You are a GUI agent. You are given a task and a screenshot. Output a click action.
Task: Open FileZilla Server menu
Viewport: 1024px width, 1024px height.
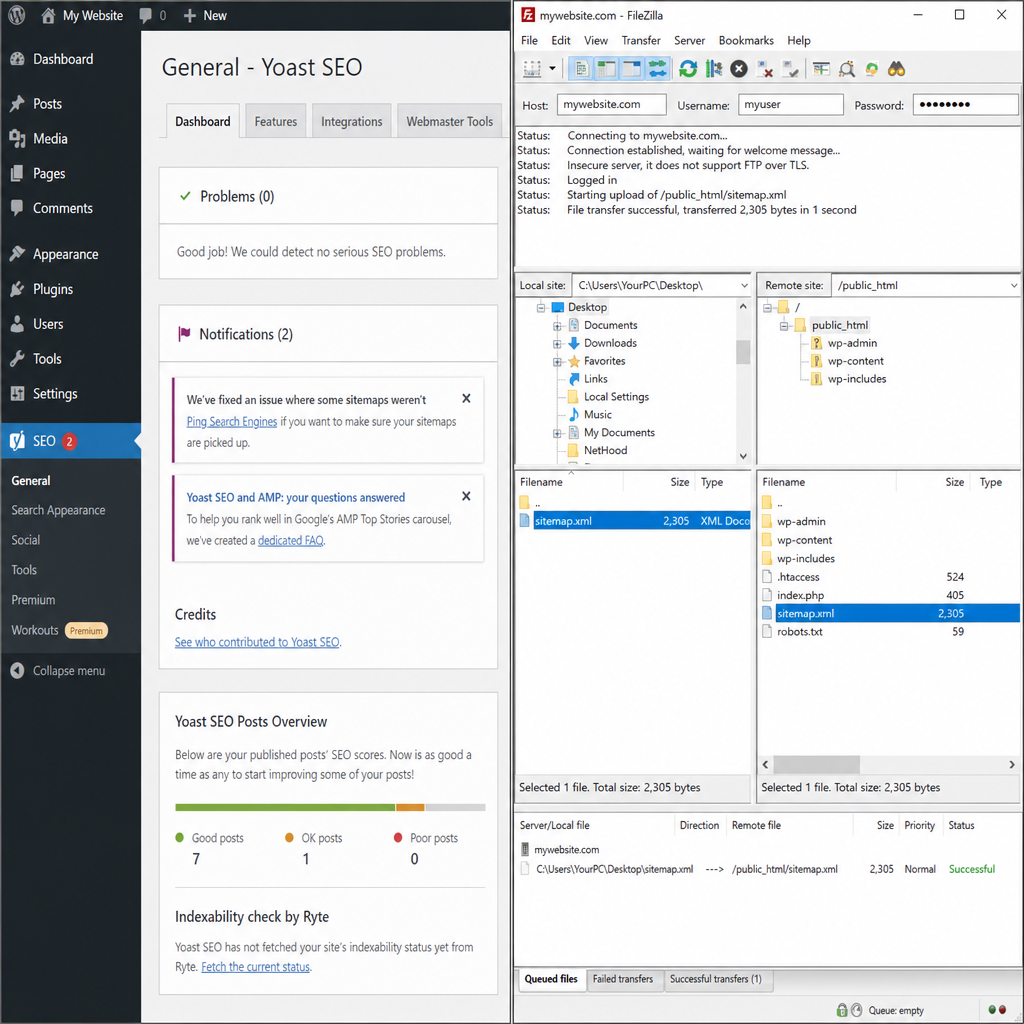click(x=689, y=40)
